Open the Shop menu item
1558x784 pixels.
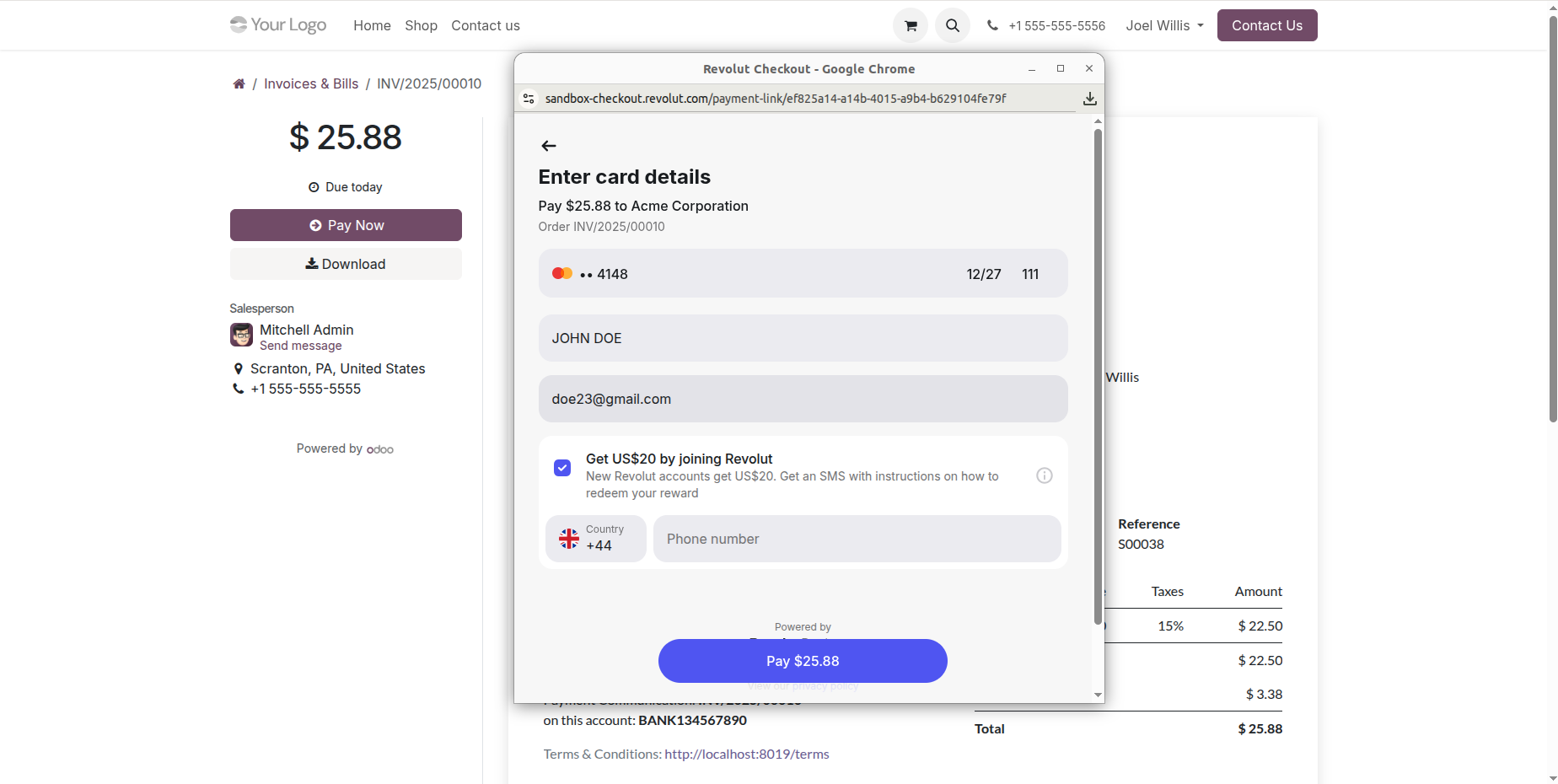[421, 26]
